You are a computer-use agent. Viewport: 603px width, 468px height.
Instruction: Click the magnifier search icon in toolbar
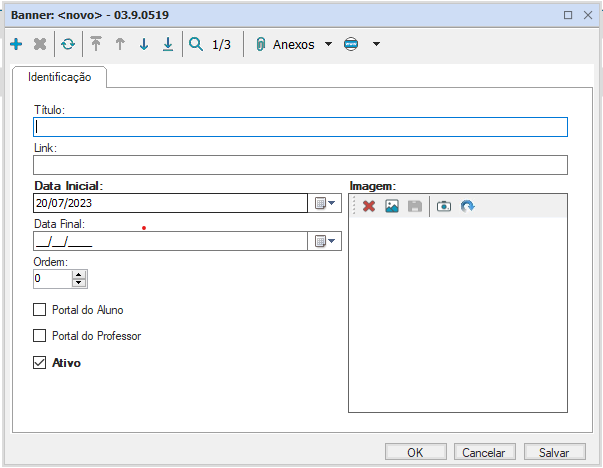coord(196,45)
